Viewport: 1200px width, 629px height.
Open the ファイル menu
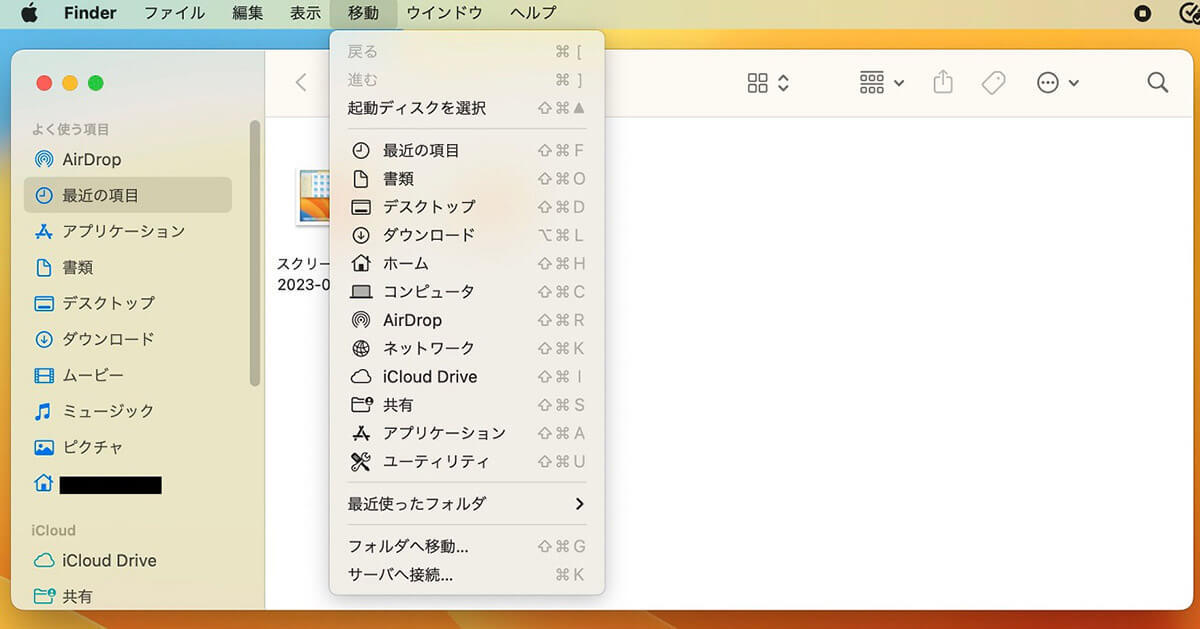click(x=174, y=13)
